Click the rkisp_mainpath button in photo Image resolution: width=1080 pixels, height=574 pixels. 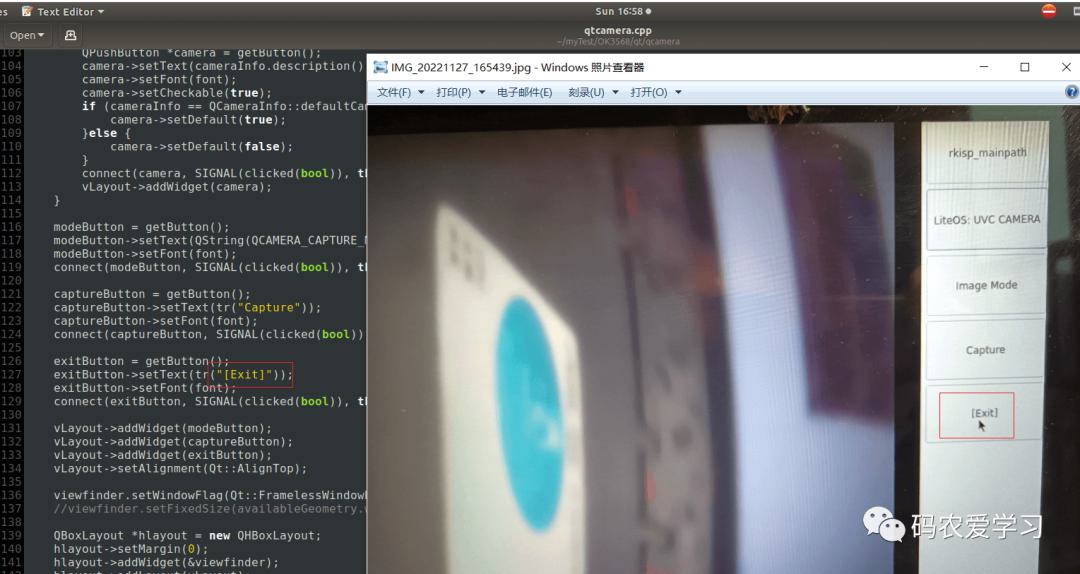[x=986, y=153]
